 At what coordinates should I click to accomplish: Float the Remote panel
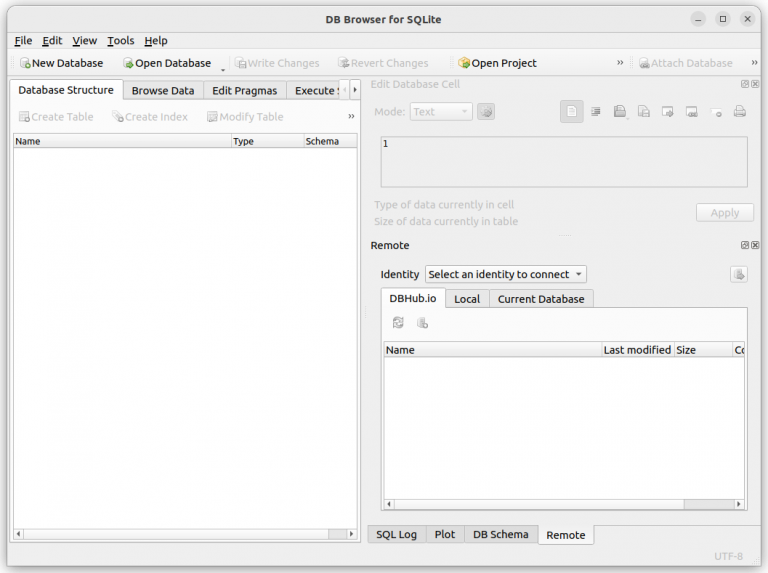pyautogui.click(x=745, y=245)
